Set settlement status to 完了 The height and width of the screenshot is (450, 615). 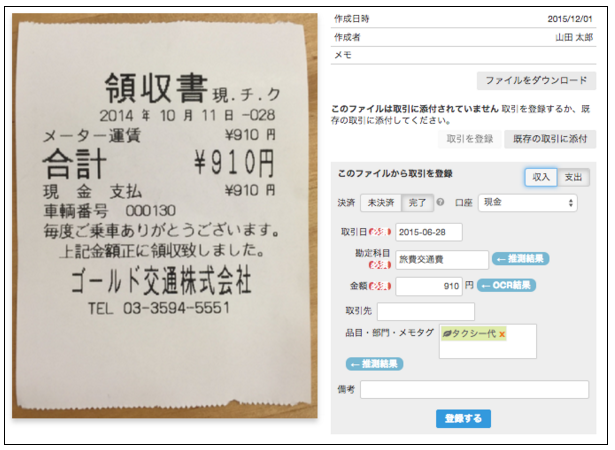click(417, 203)
